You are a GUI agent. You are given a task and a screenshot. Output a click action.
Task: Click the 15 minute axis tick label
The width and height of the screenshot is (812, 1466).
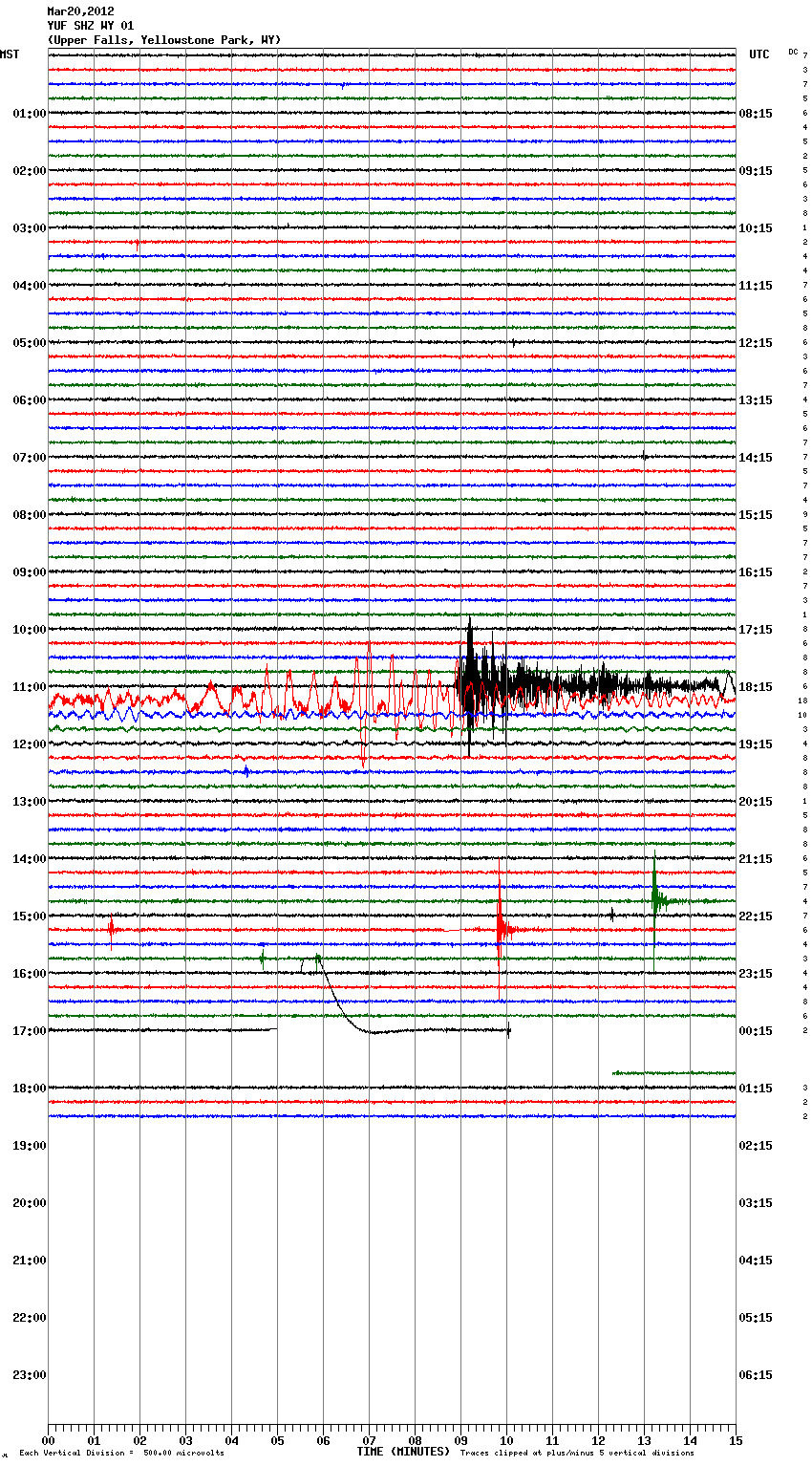pyautogui.click(x=736, y=1440)
